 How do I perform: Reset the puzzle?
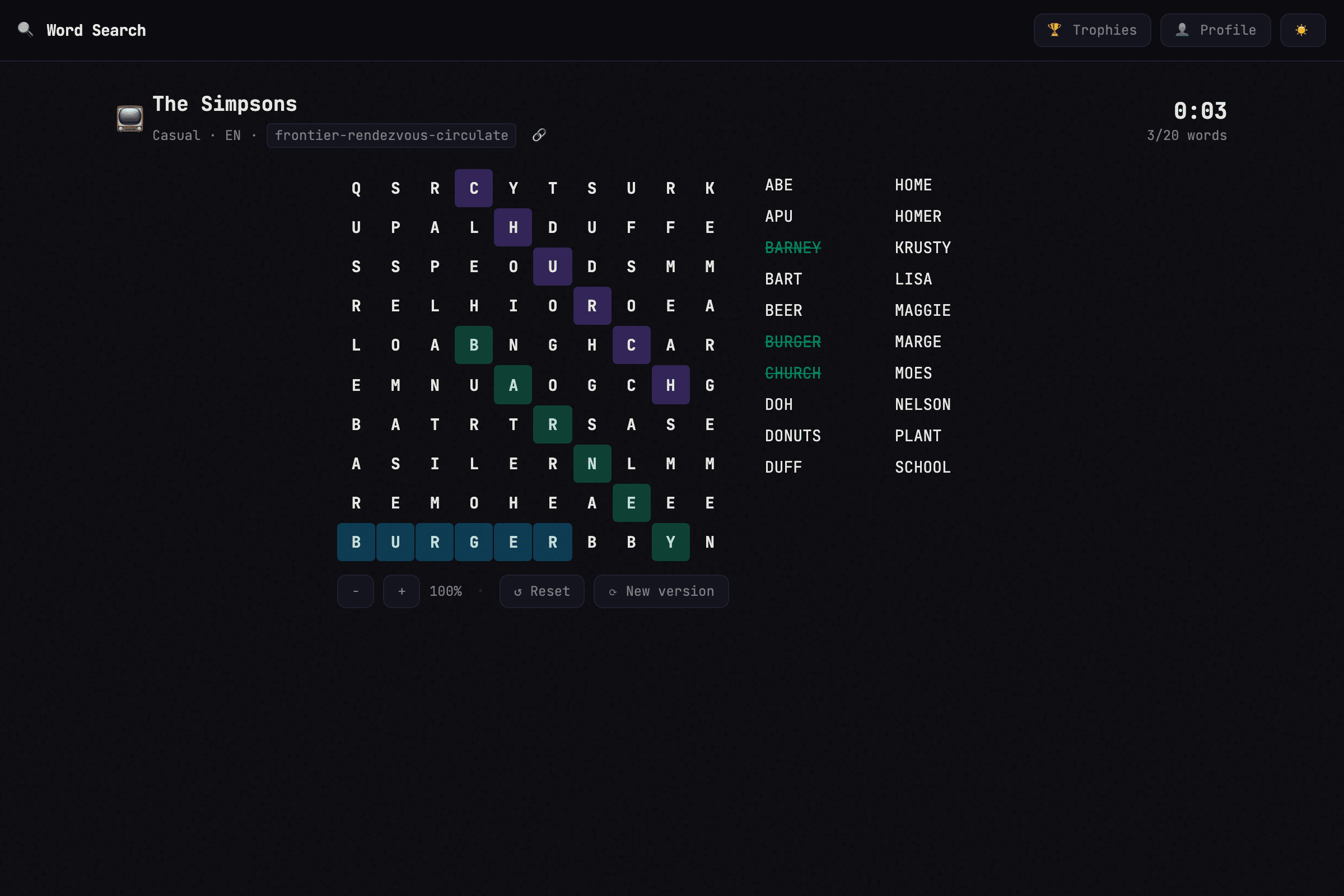coord(542,591)
